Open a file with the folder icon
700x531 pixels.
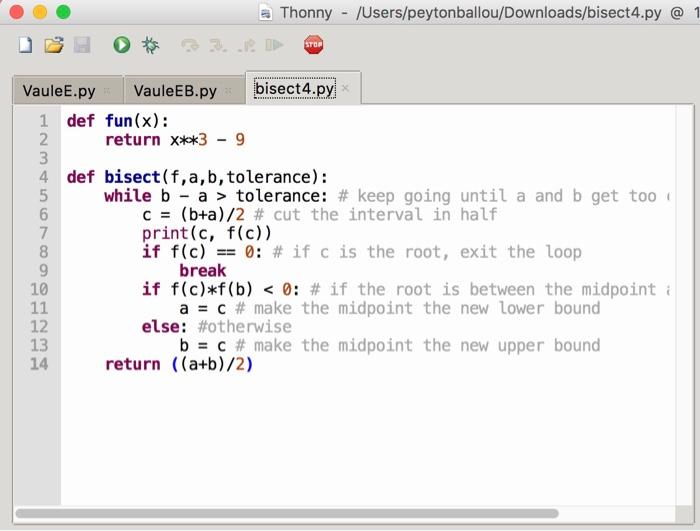[x=54, y=45]
